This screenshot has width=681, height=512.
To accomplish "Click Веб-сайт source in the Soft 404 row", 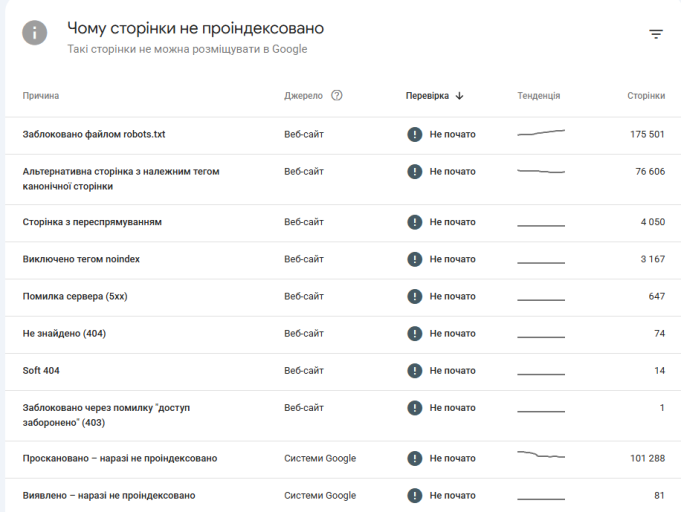I will (x=304, y=371).
